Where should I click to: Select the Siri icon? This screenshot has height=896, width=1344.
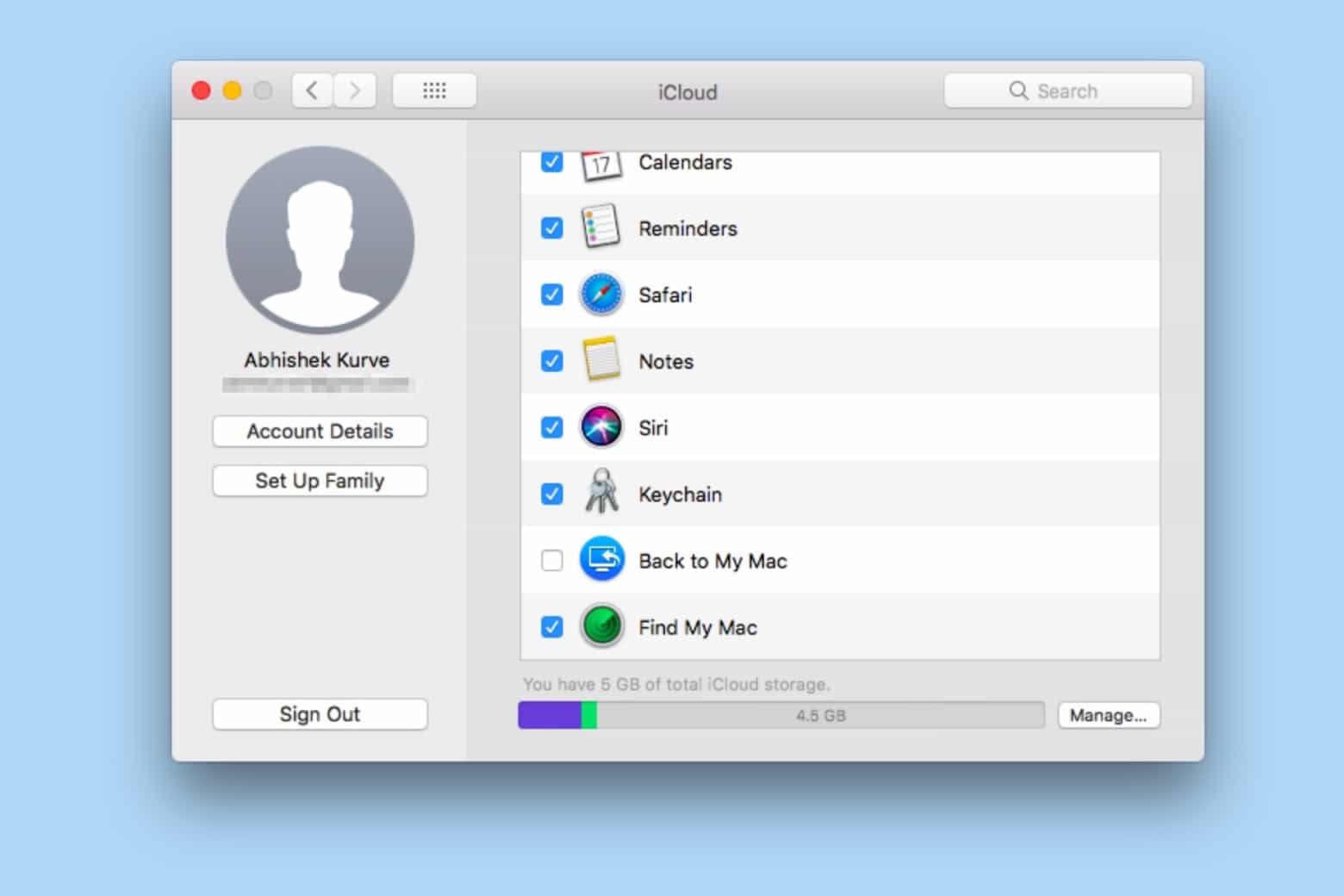600,427
